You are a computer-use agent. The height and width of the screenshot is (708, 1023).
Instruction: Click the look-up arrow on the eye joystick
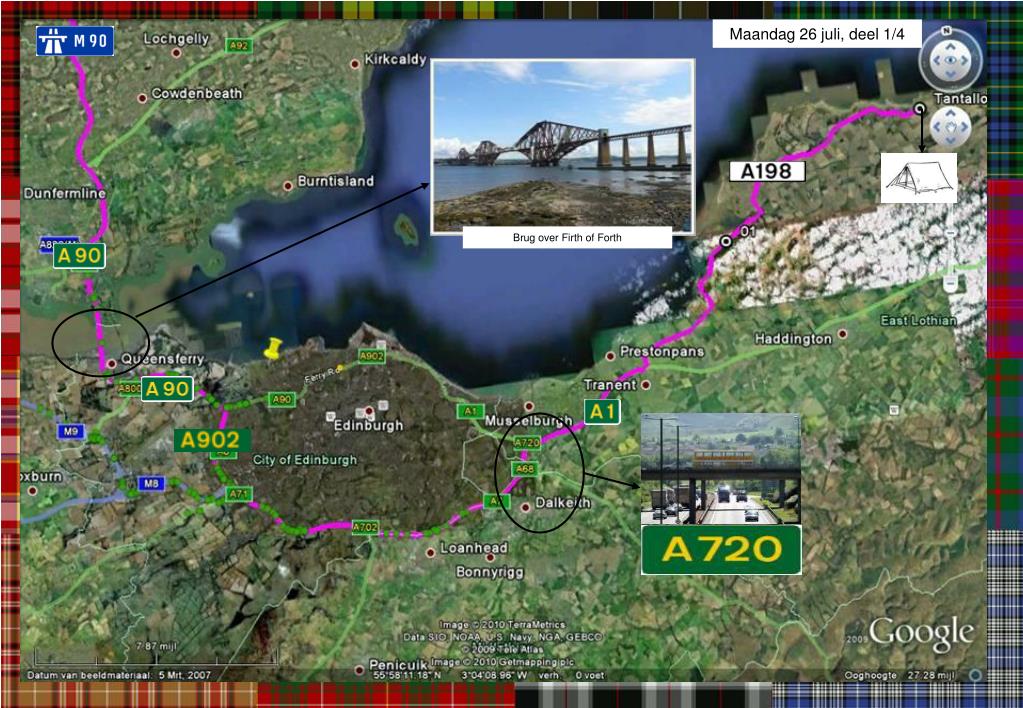950,47
